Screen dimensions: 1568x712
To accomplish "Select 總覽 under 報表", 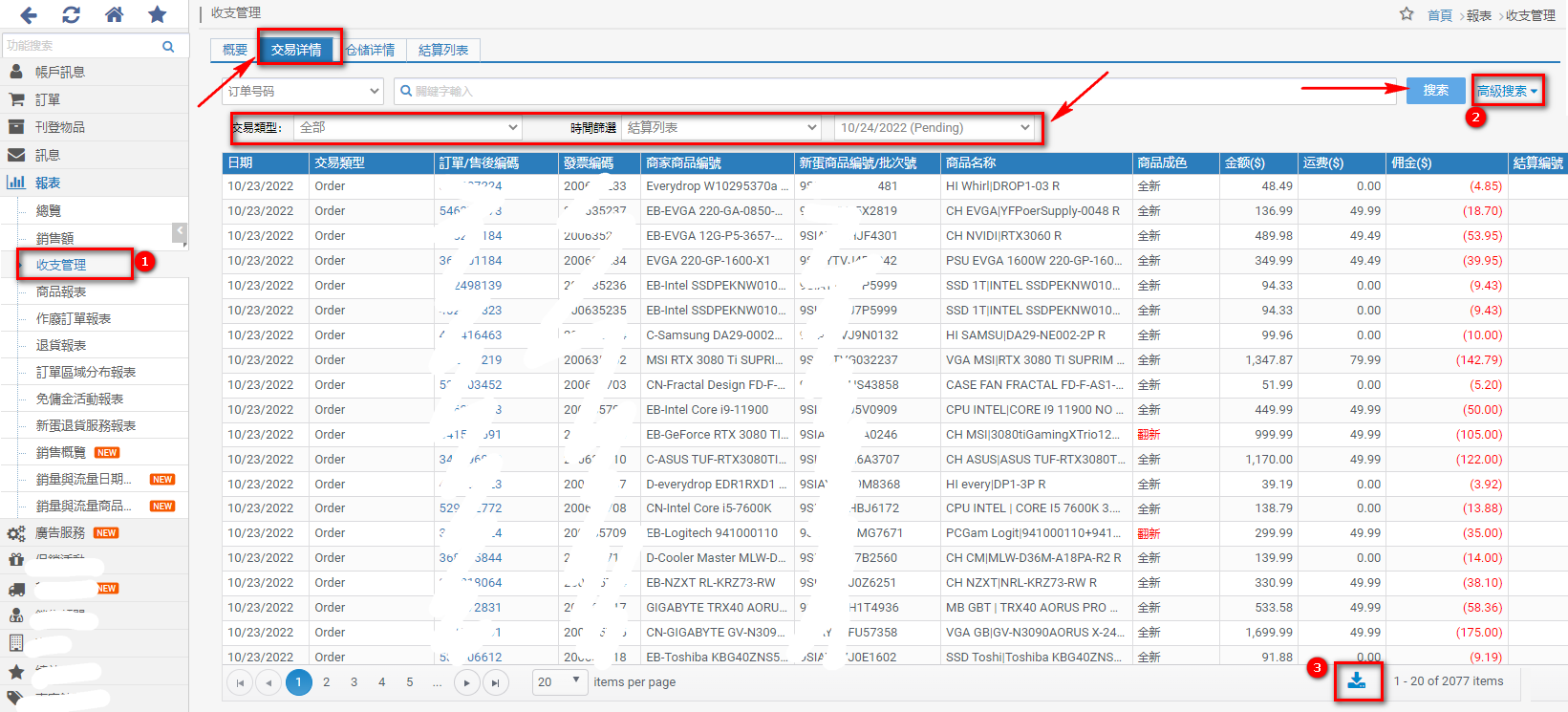I will pyautogui.click(x=49, y=210).
